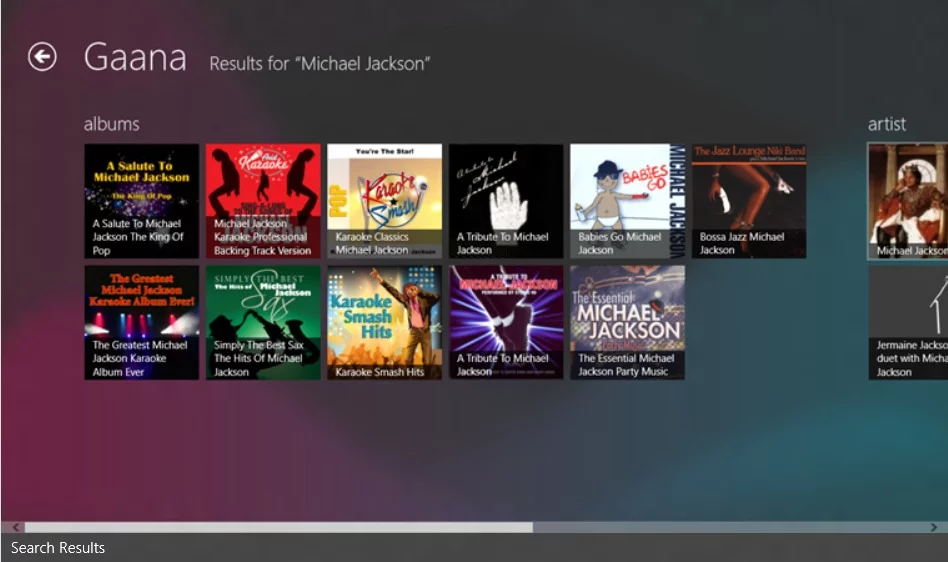Screen dimensions: 948x562
Task: Select the purple A Tribute To Michael Jackson album
Action: [506, 323]
